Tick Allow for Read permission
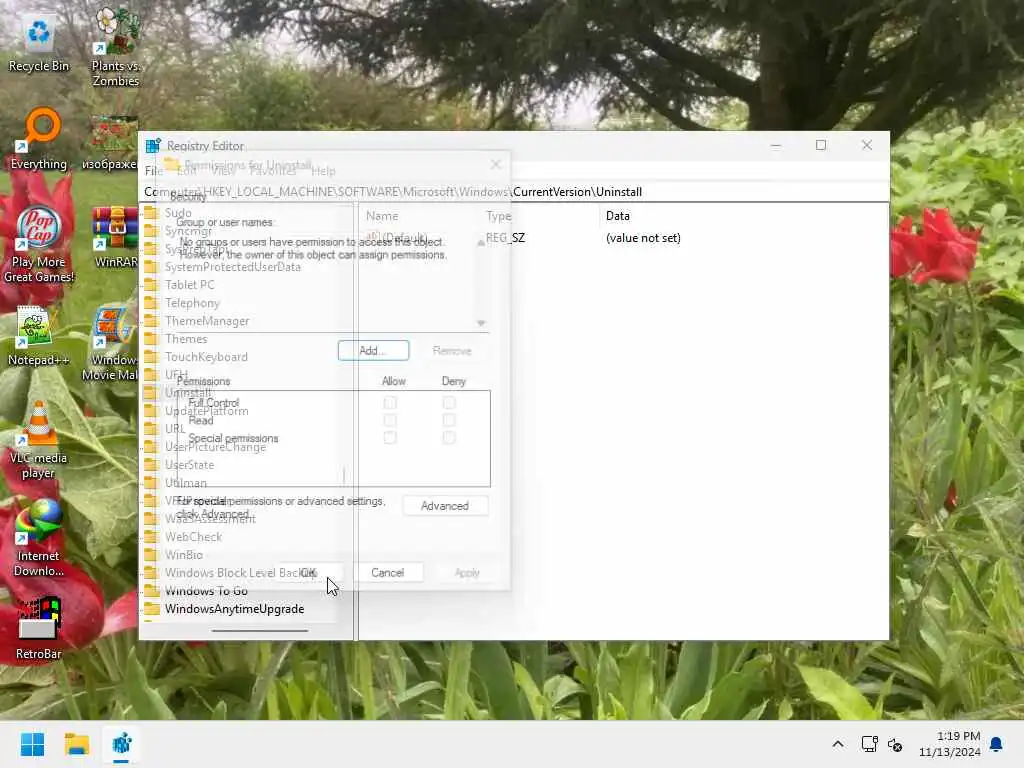This screenshot has width=1024, height=768. point(390,420)
